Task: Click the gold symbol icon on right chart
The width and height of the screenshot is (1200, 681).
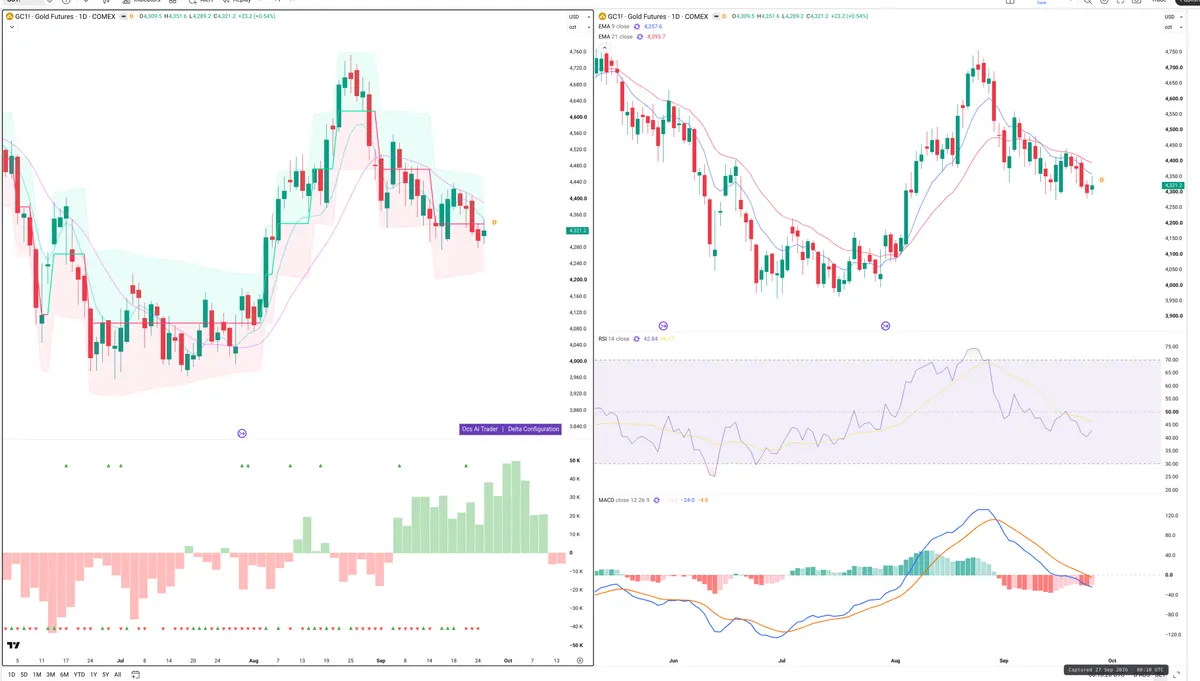Action: (x=602, y=16)
